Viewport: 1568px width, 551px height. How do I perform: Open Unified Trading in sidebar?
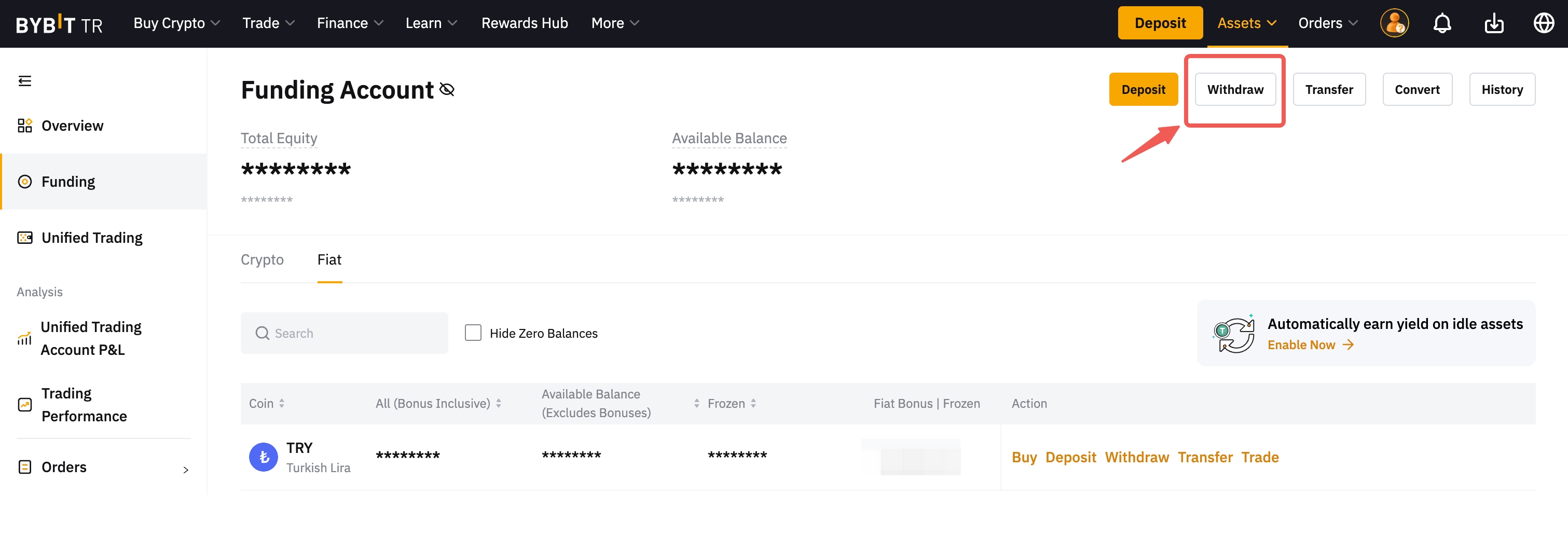92,238
